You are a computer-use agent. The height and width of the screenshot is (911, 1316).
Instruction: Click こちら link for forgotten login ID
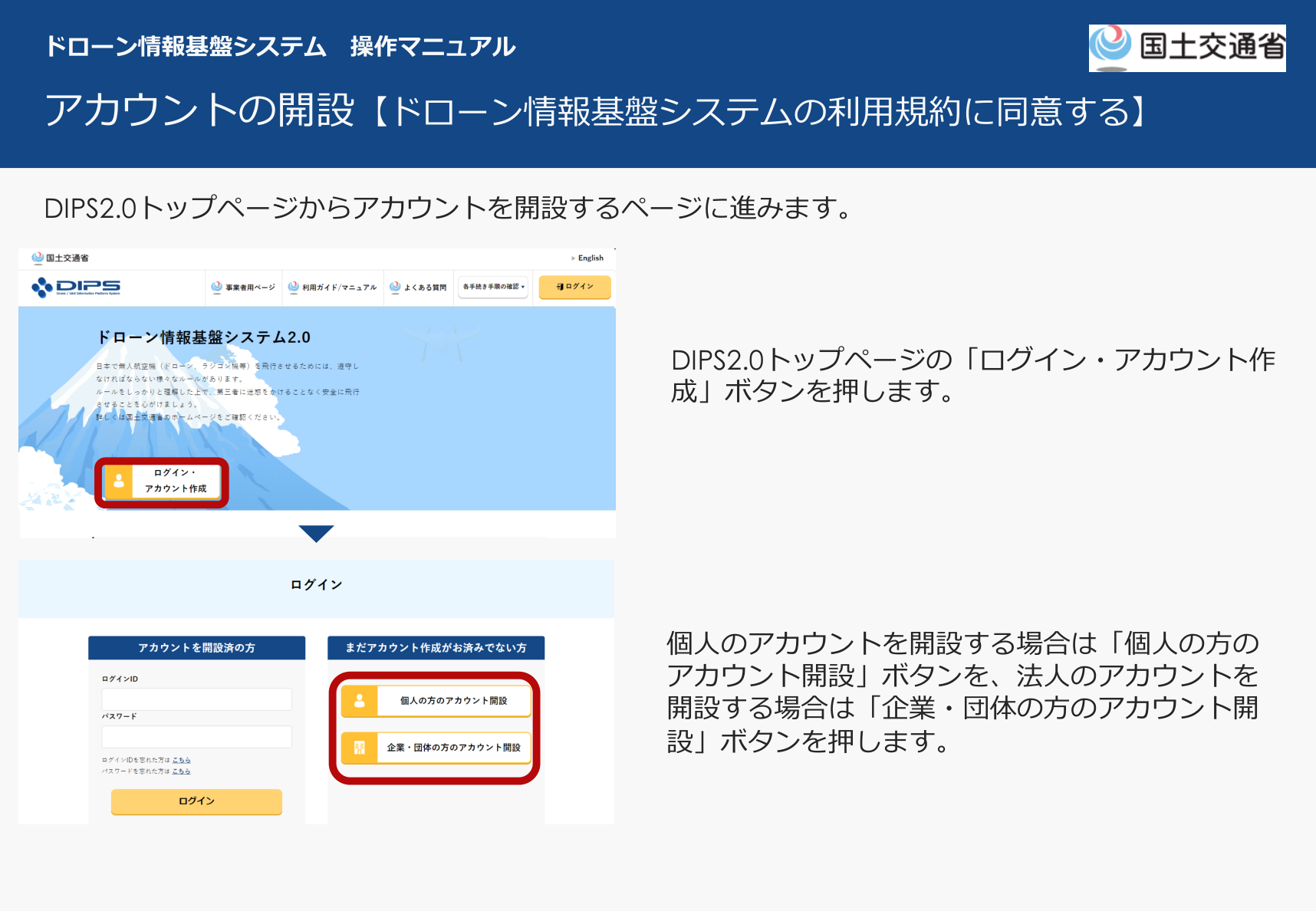coord(182,760)
